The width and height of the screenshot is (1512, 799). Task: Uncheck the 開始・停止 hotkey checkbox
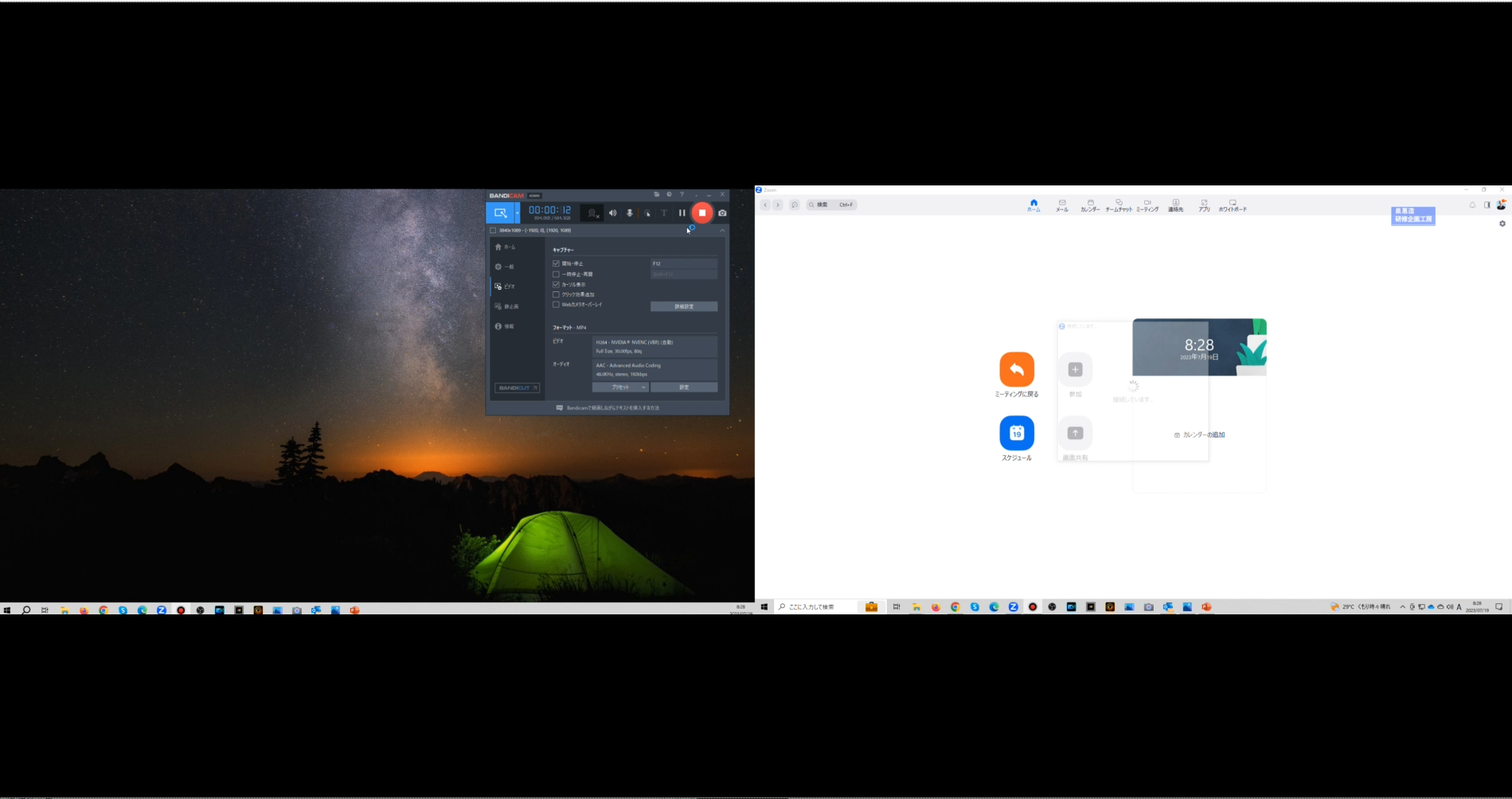tap(556, 263)
